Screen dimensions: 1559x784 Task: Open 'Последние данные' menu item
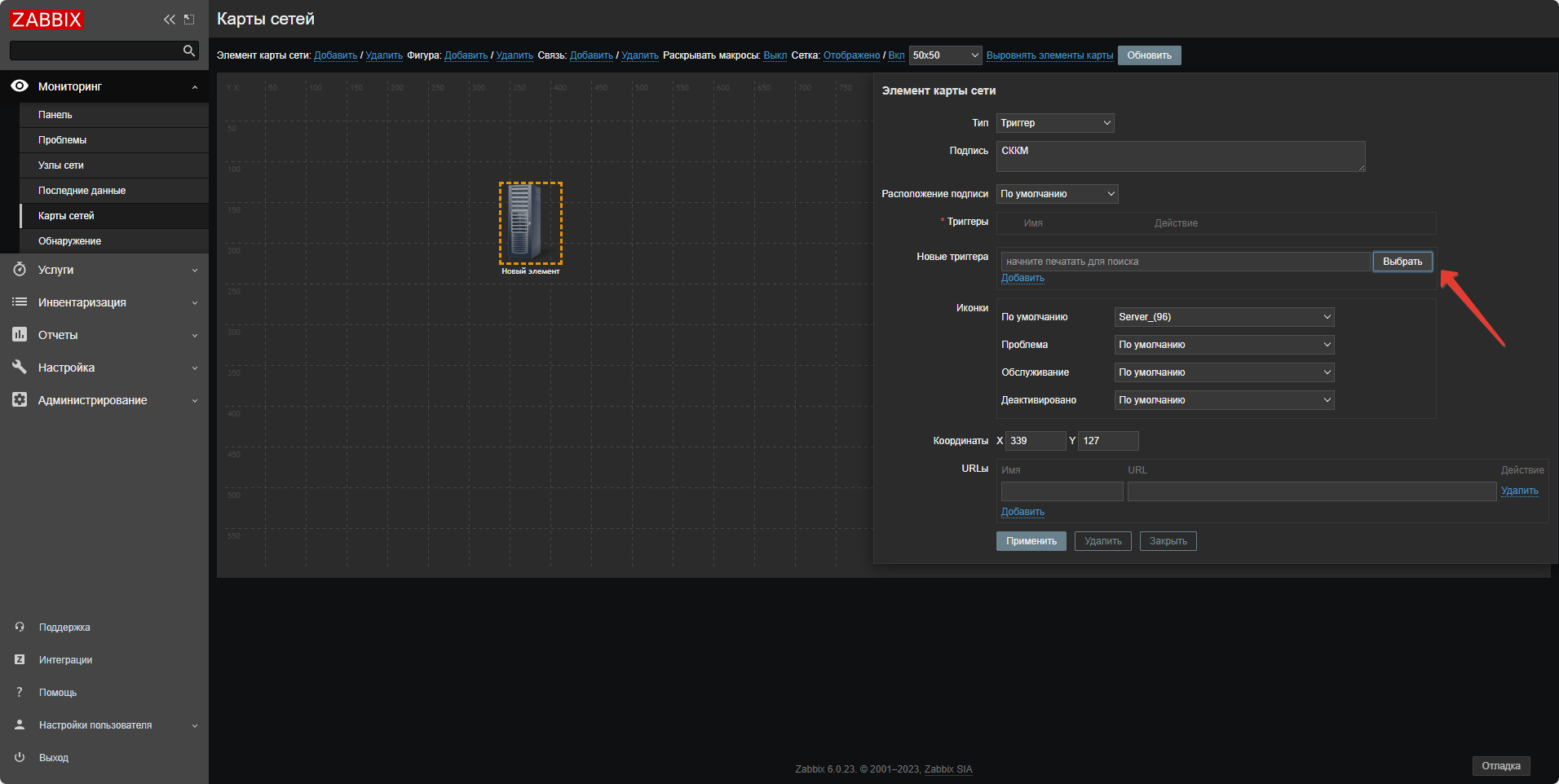82,191
